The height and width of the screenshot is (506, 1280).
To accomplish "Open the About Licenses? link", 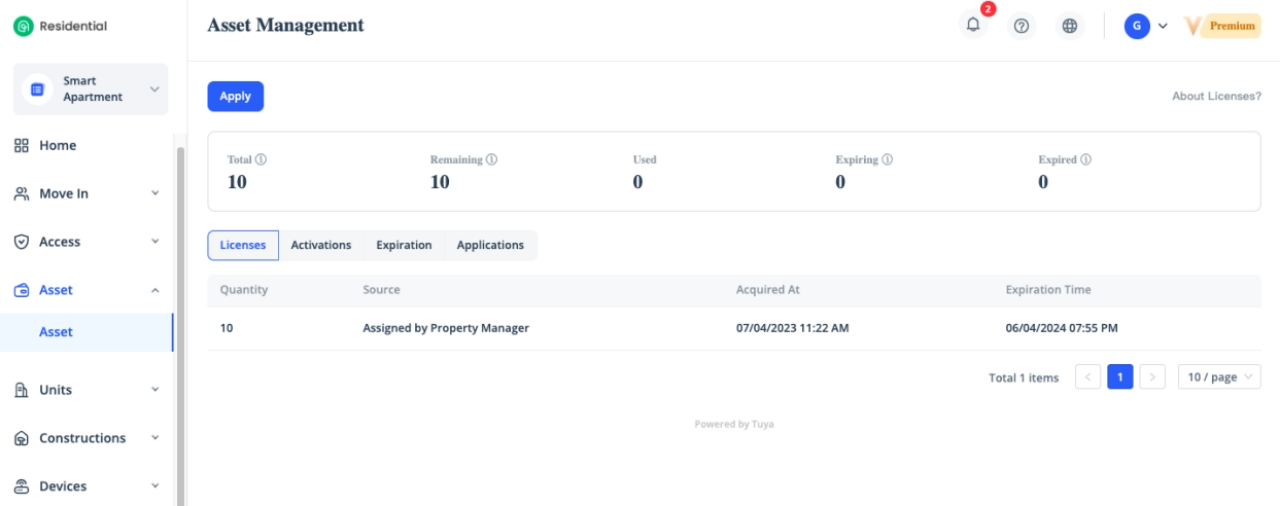I will [1216, 96].
